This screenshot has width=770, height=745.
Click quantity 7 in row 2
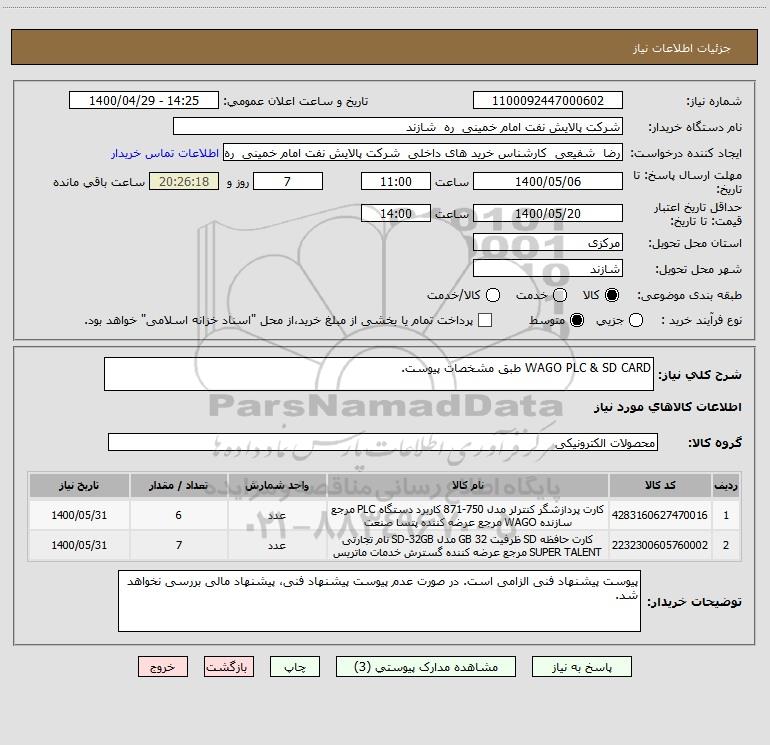[x=179, y=545]
